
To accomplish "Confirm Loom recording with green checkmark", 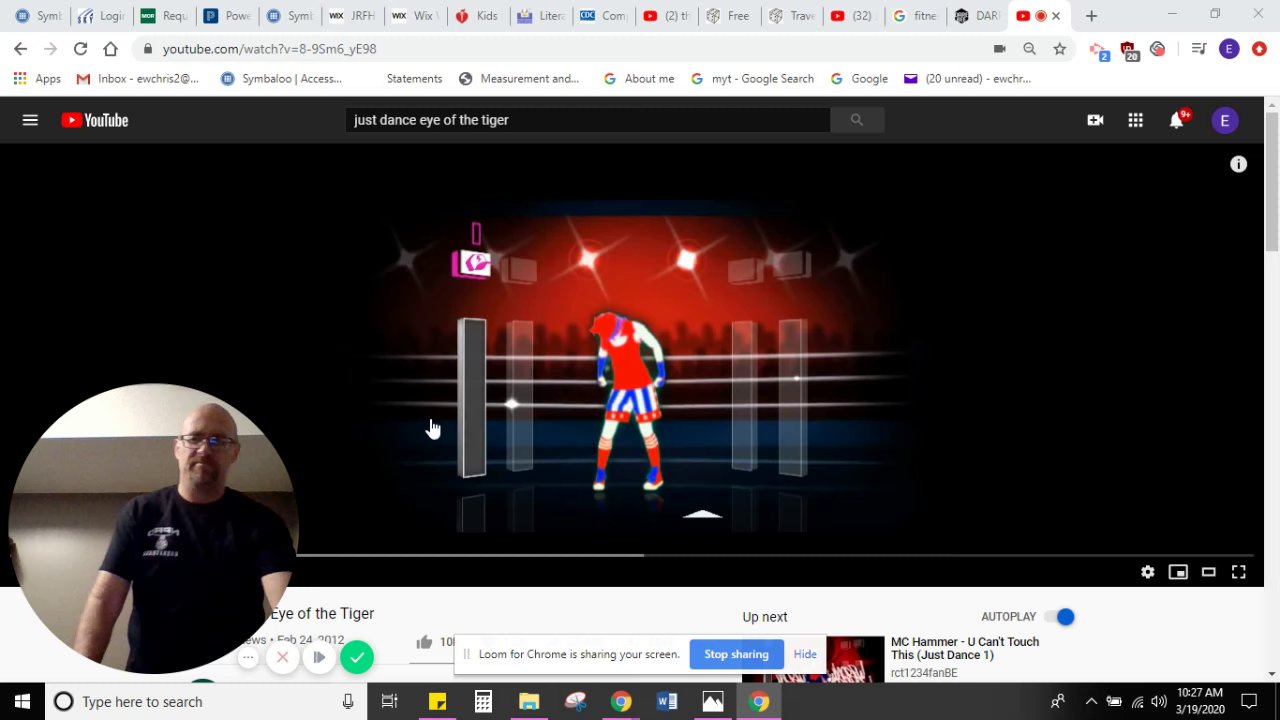I will point(356,657).
